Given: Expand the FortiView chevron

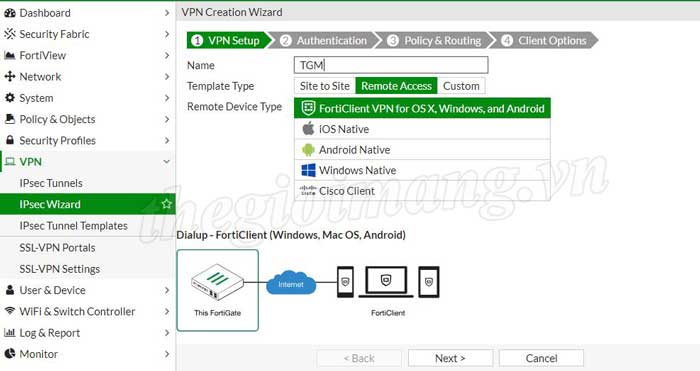Looking at the screenshot, I should [x=167, y=55].
